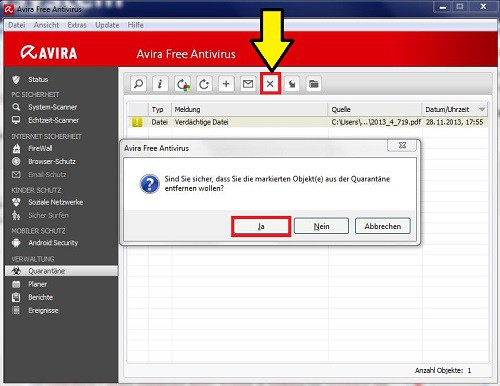This screenshot has width=500, height=386.
Task: Click the restore-to arrow icon in toolbar
Action: pyautogui.click(x=204, y=84)
